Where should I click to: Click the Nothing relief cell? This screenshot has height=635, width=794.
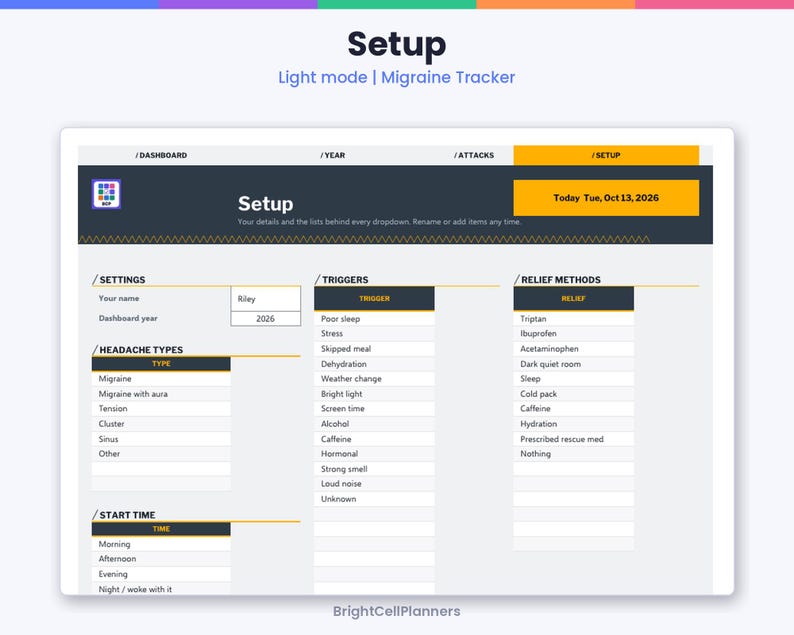point(573,454)
